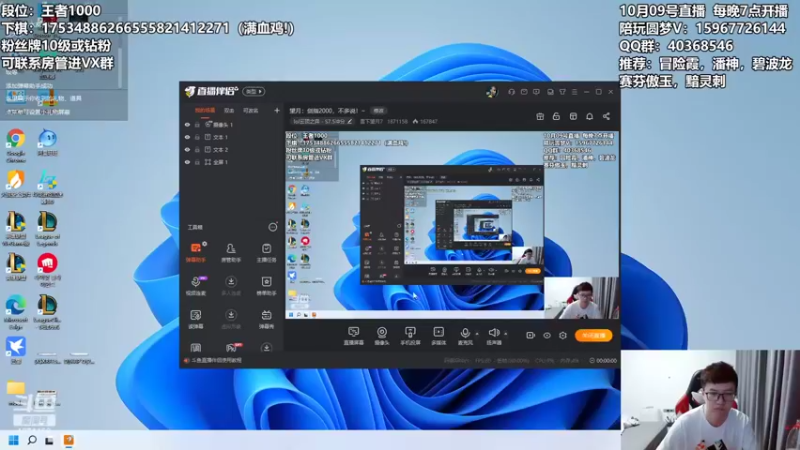Click the mail message icon in title bar

[x=524, y=92]
